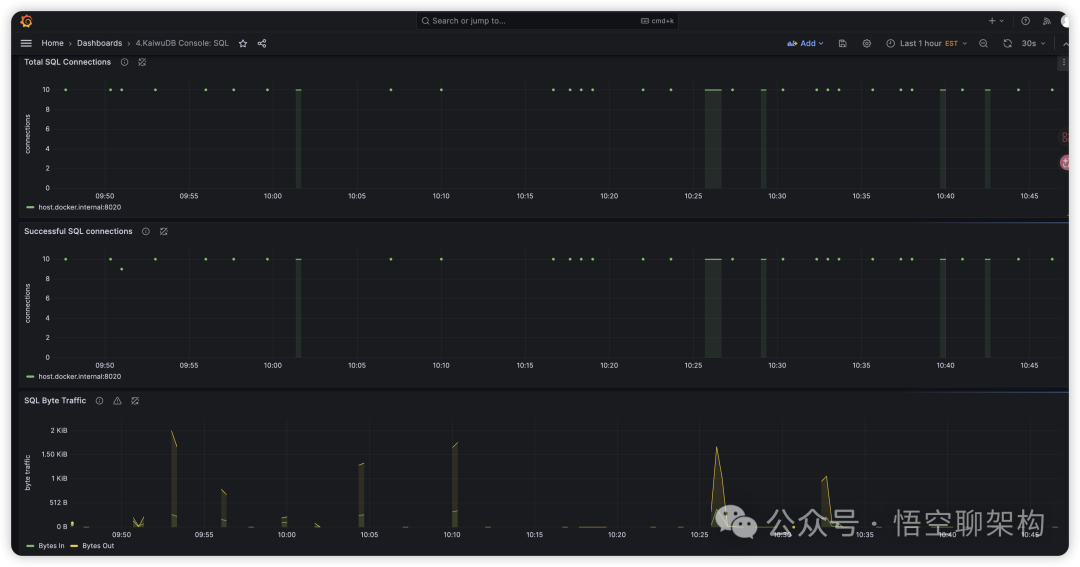Expand the 30s refresh interval dropdown
Image resolution: width=1080 pixels, height=567 pixels.
click(x=1033, y=44)
